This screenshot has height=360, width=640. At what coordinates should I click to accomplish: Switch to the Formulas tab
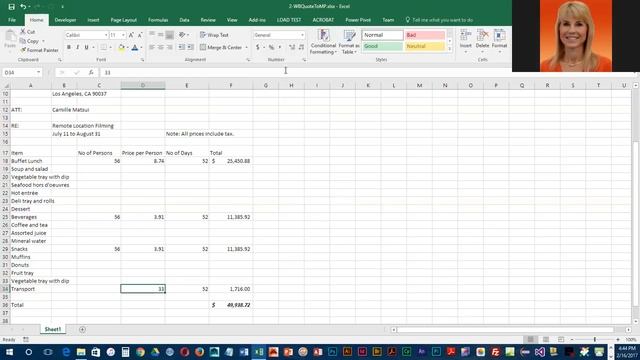click(x=158, y=20)
